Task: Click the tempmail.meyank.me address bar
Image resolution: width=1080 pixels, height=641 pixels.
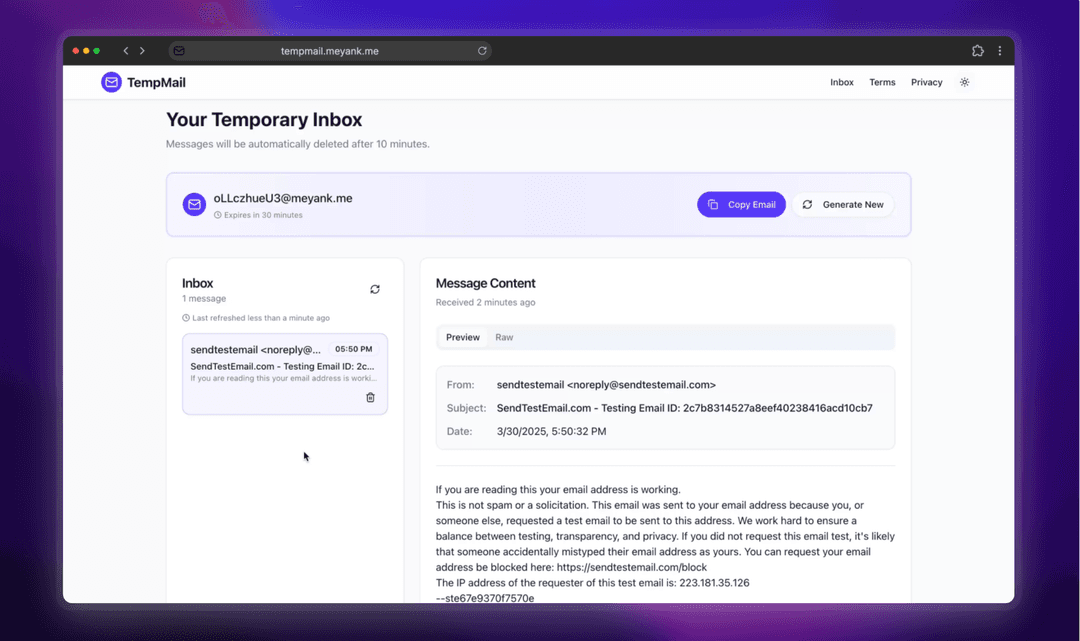Action: coord(329,50)
